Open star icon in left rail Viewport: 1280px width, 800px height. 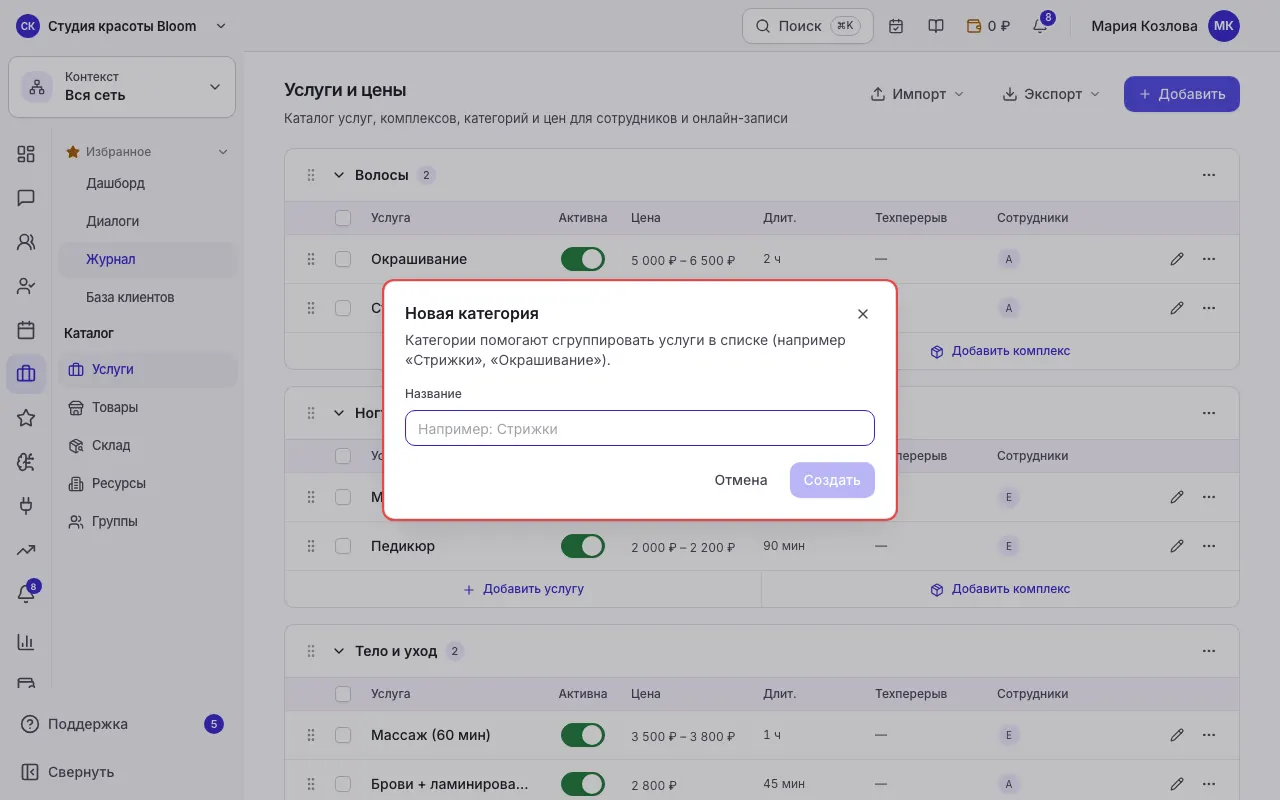26,418
